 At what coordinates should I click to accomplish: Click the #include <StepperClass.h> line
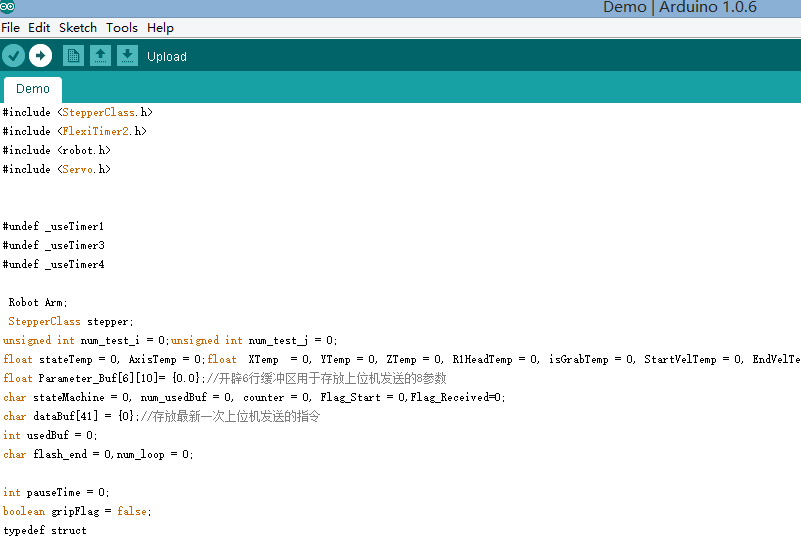[x=78, y=112]
